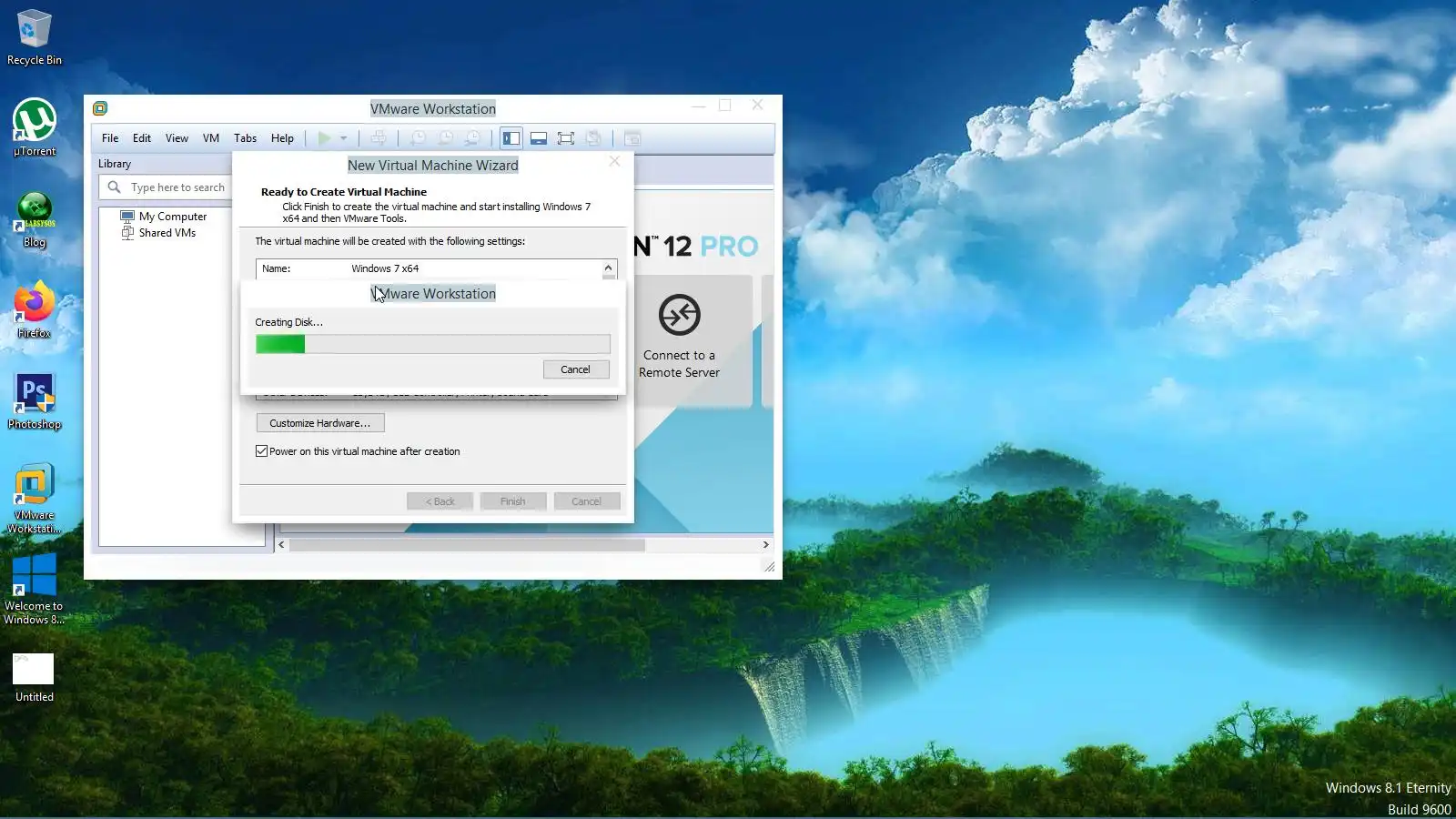Toggle Power on this virtual machine after creation

[262, 451]
